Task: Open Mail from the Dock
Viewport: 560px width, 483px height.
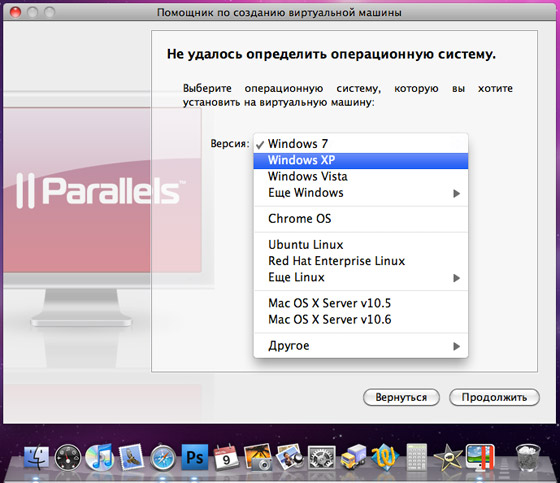Action: click(131, 457)
